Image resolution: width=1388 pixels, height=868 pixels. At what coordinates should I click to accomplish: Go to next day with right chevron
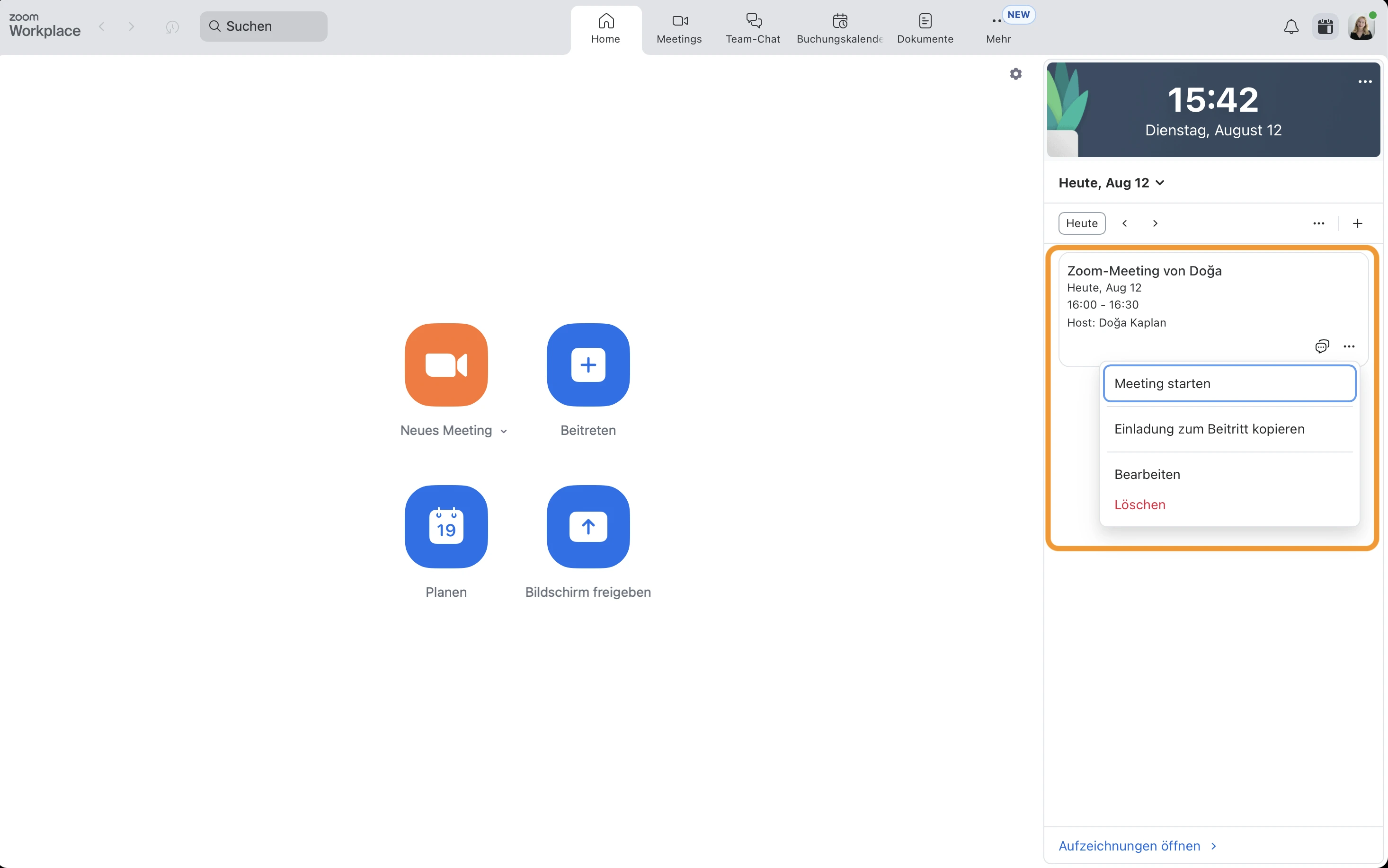(x=1155, y=223)
